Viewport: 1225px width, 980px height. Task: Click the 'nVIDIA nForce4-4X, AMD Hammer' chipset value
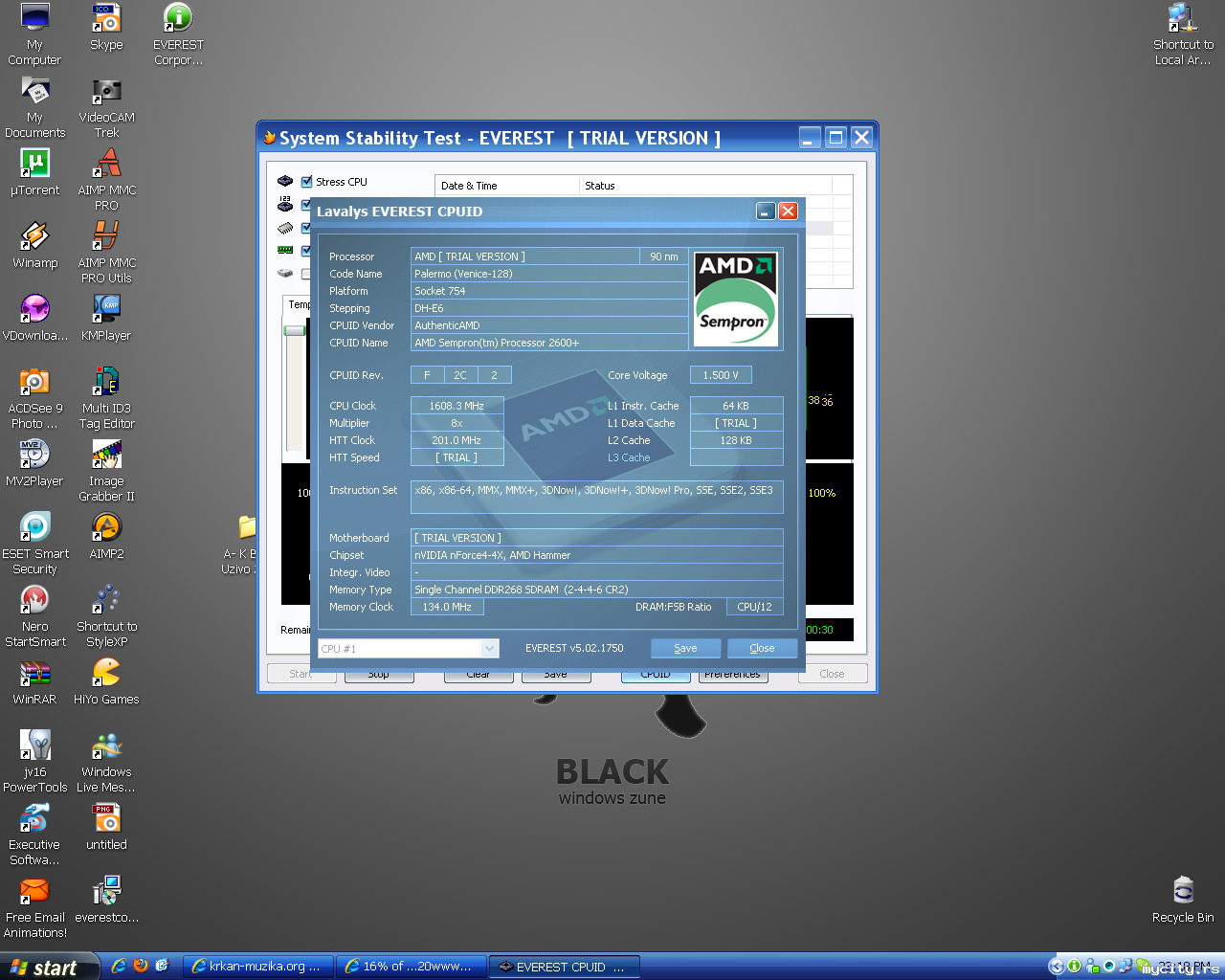[x=597, y=555]
